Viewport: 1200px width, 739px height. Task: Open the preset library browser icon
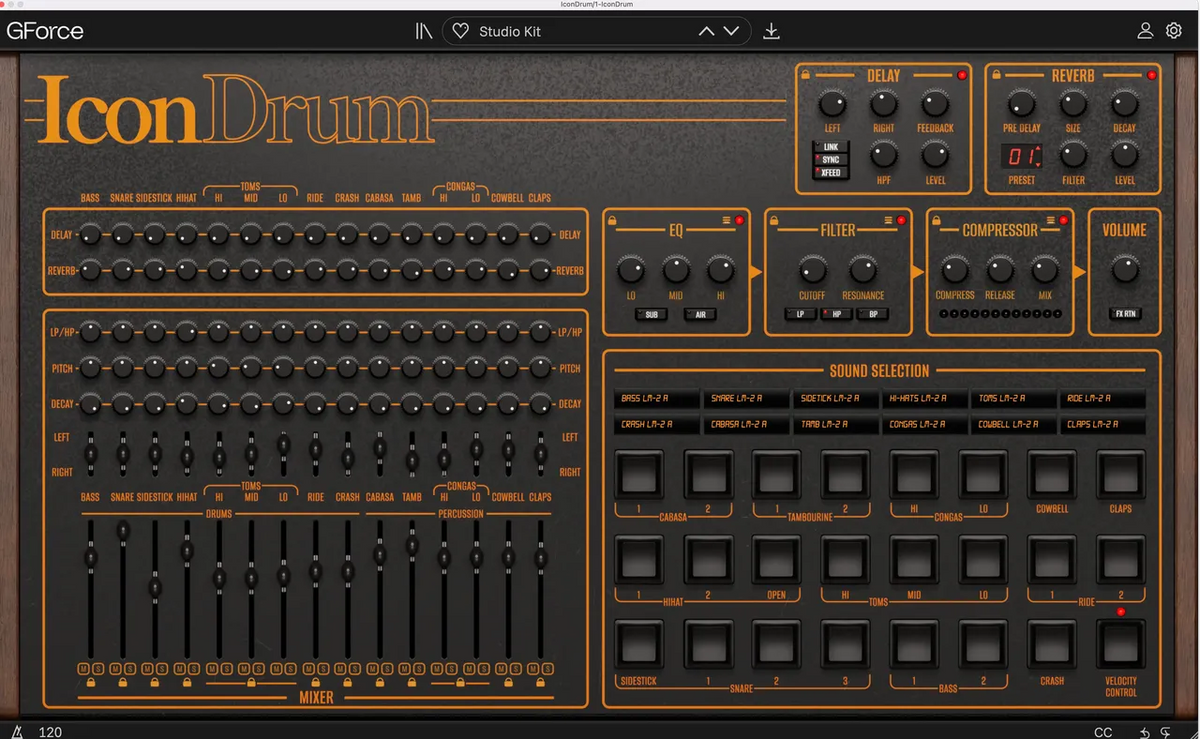tap(424, 31)
